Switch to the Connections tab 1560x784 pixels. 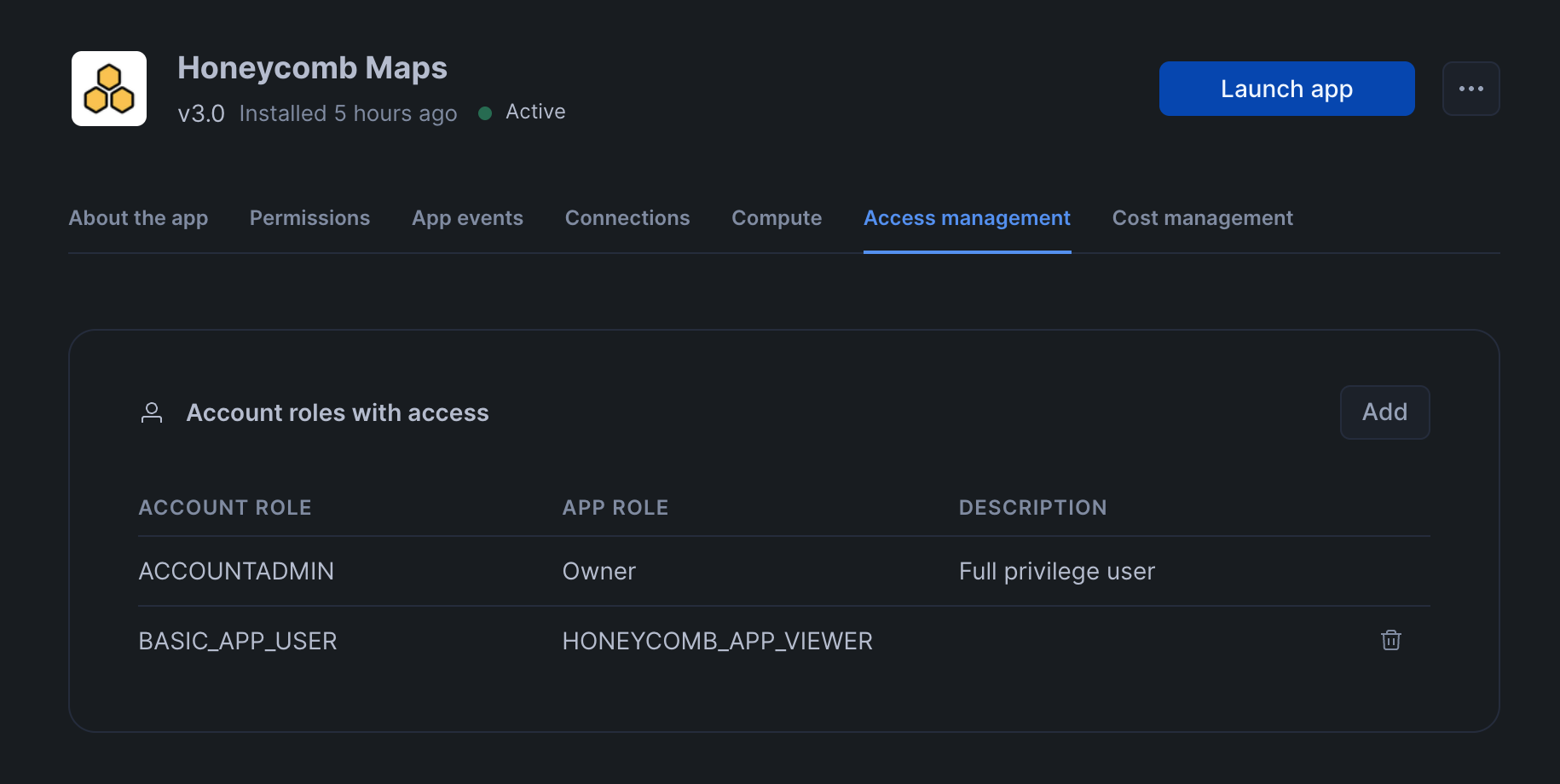click(627, 218)
